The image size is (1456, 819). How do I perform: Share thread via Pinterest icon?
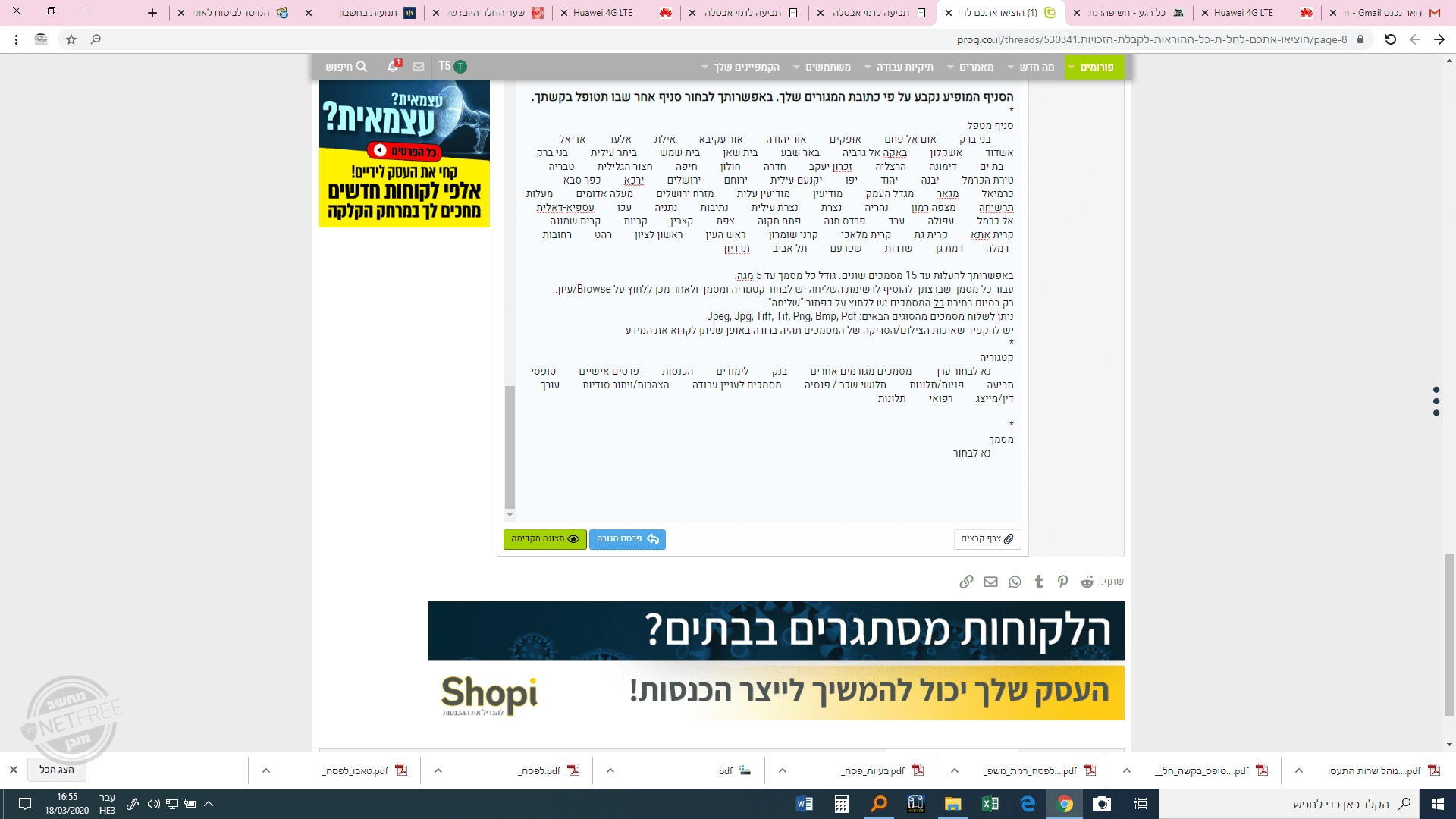coord(1063,582)
